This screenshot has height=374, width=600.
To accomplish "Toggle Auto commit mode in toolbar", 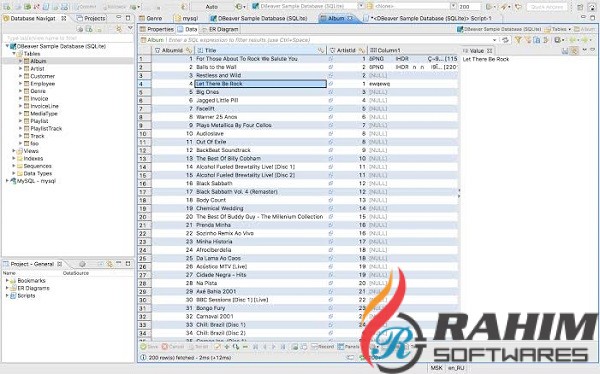I will pos(211,7).
